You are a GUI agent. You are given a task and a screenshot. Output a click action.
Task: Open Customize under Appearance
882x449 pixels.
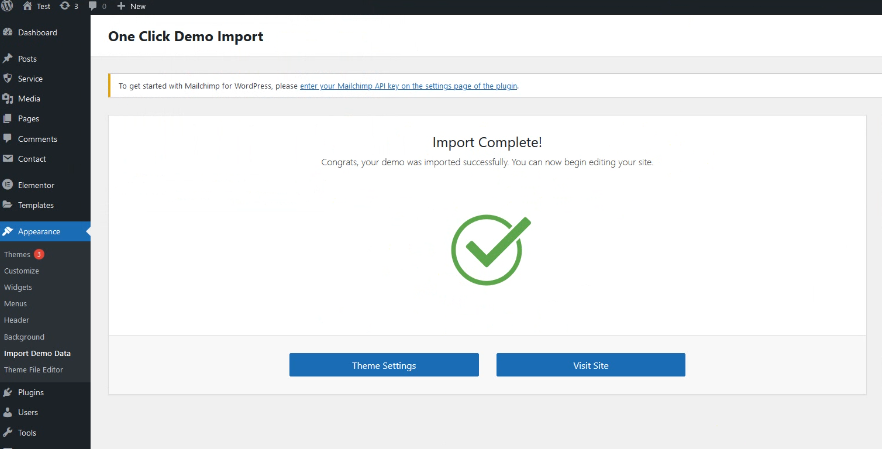coord(21,271)
